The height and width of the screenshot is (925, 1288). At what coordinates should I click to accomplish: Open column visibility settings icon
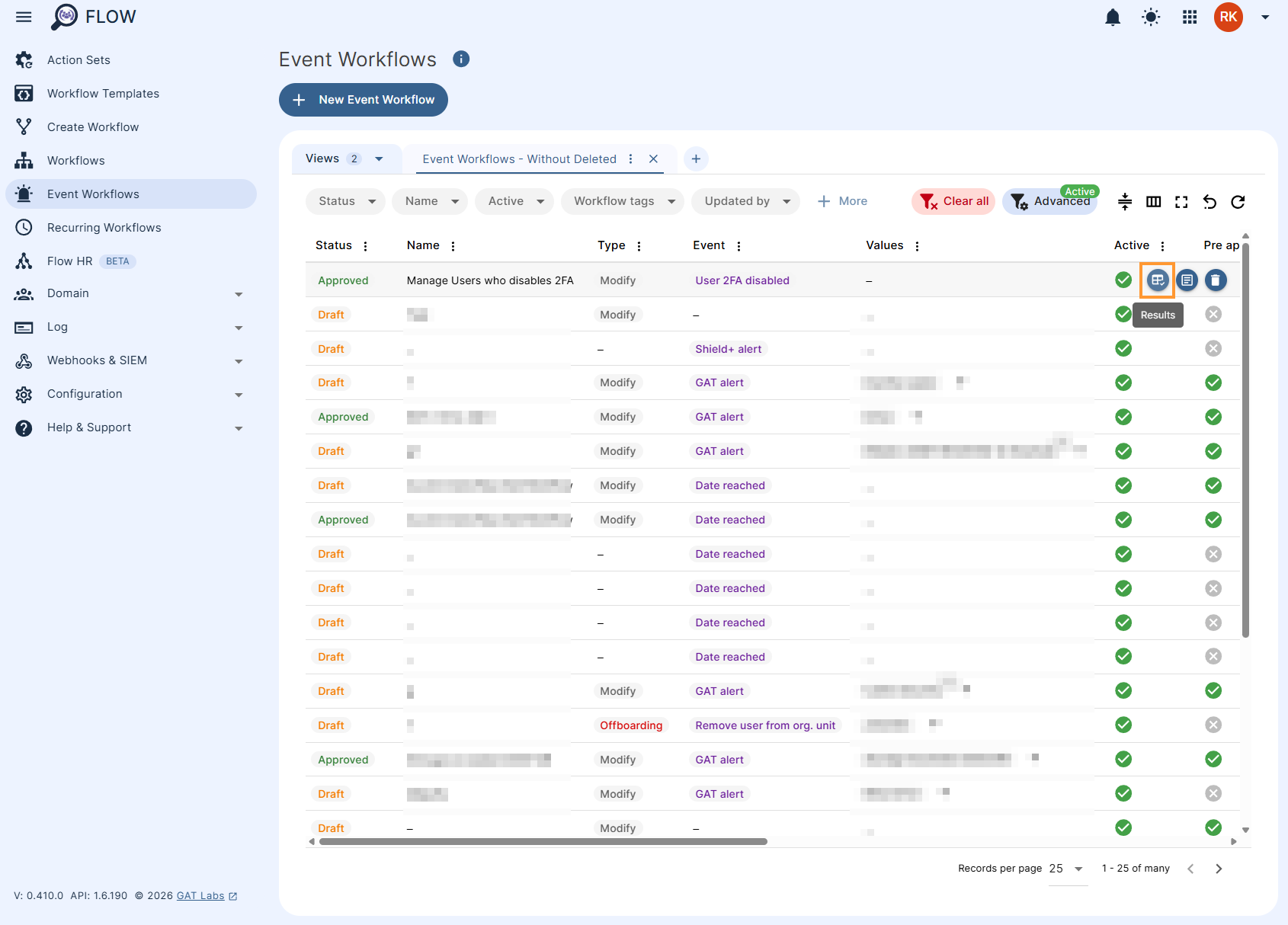[1153, 201]
